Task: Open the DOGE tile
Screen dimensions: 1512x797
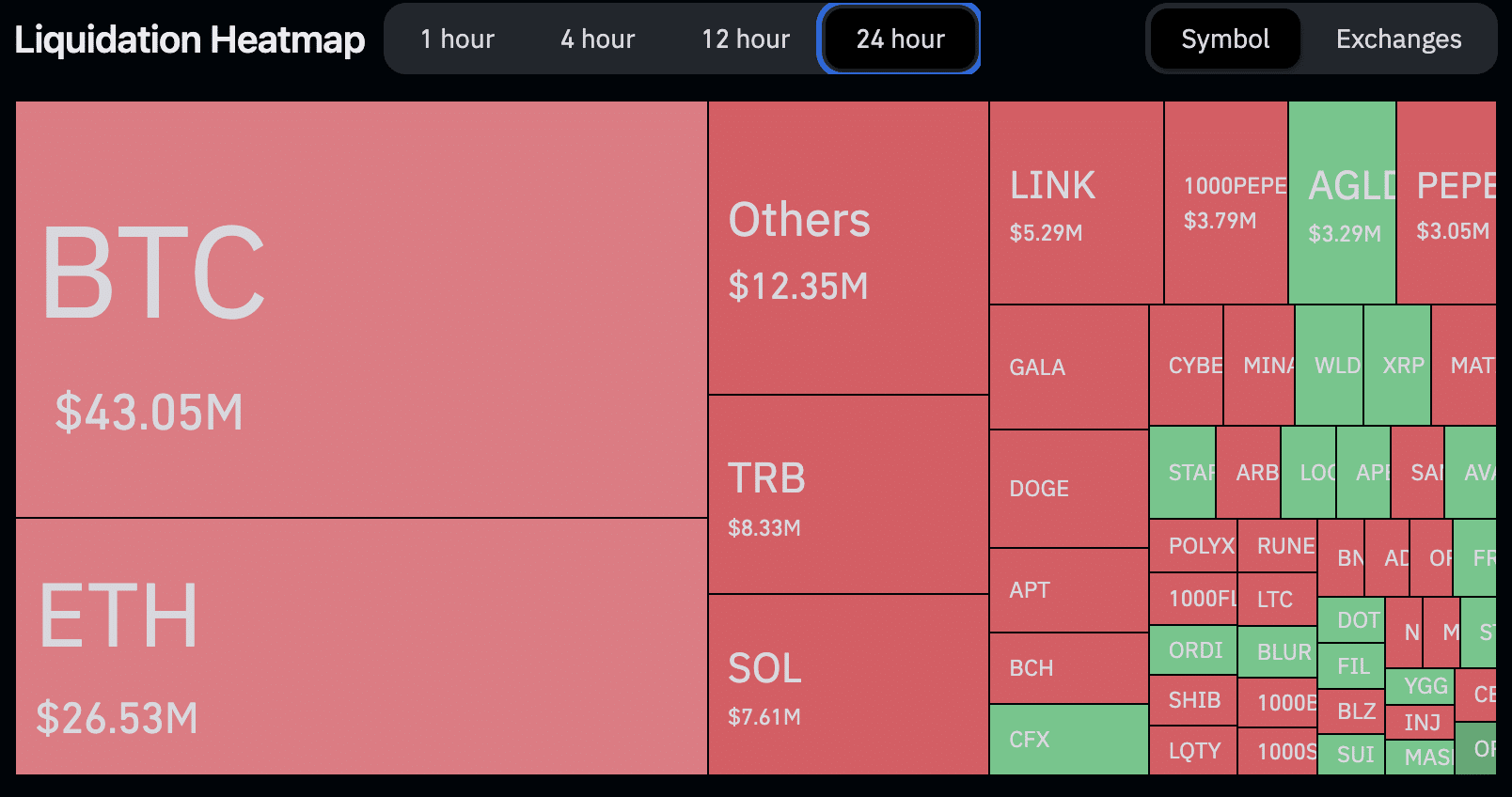Action: [x=1068, y=489]
